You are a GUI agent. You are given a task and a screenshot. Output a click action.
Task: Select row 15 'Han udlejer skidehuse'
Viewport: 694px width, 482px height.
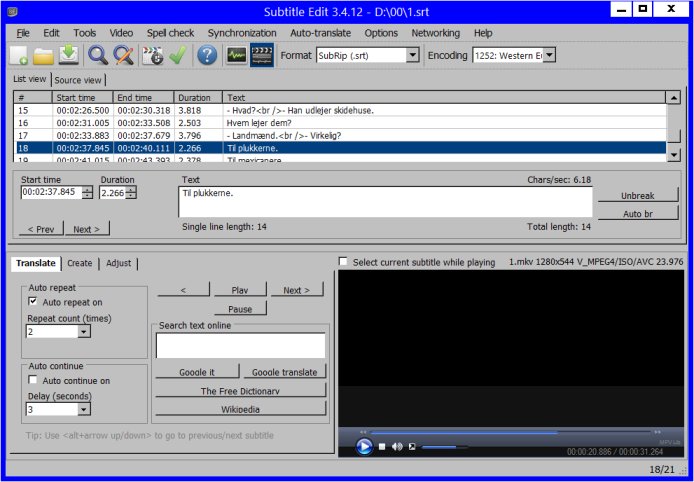[340, 110]
